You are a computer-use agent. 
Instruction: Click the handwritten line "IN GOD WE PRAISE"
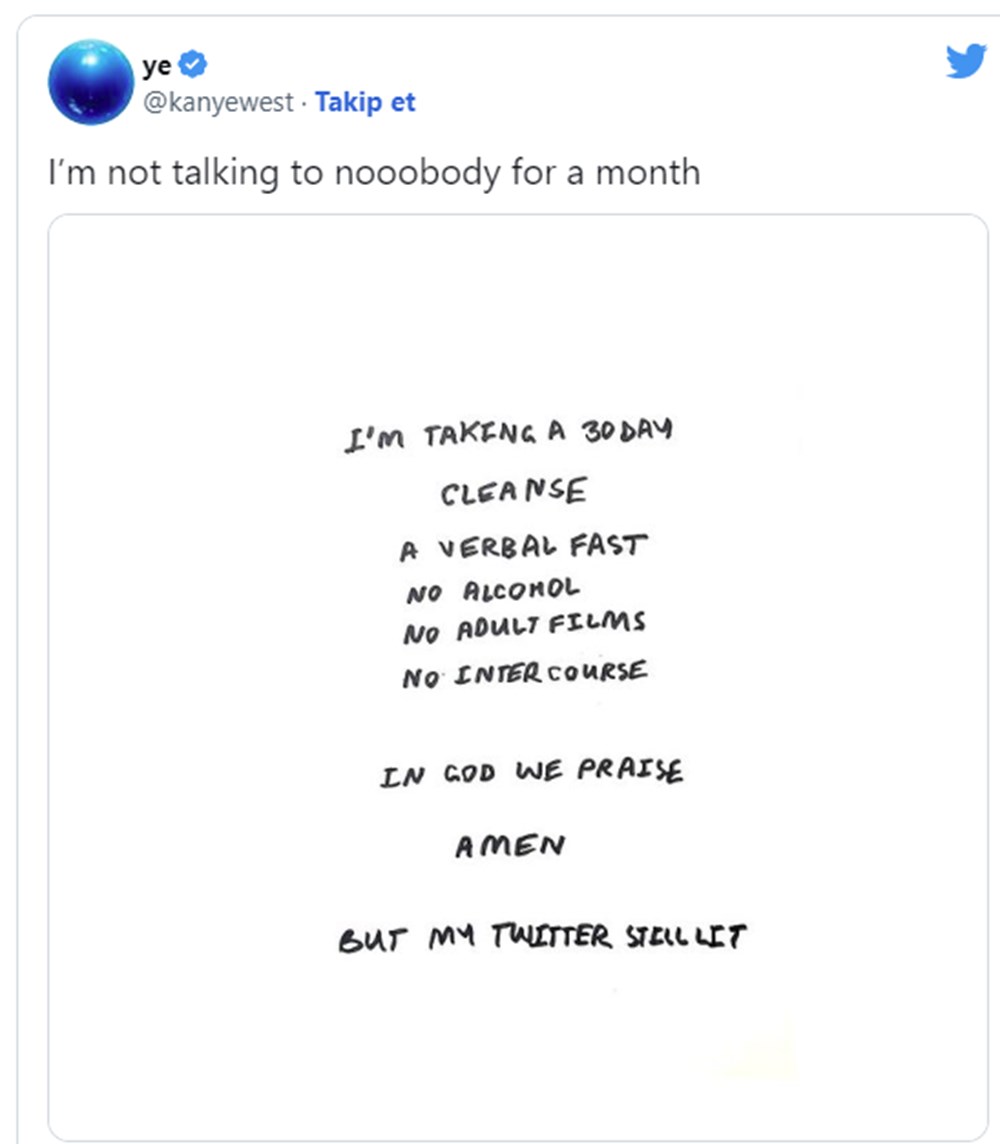coord(531,773)
